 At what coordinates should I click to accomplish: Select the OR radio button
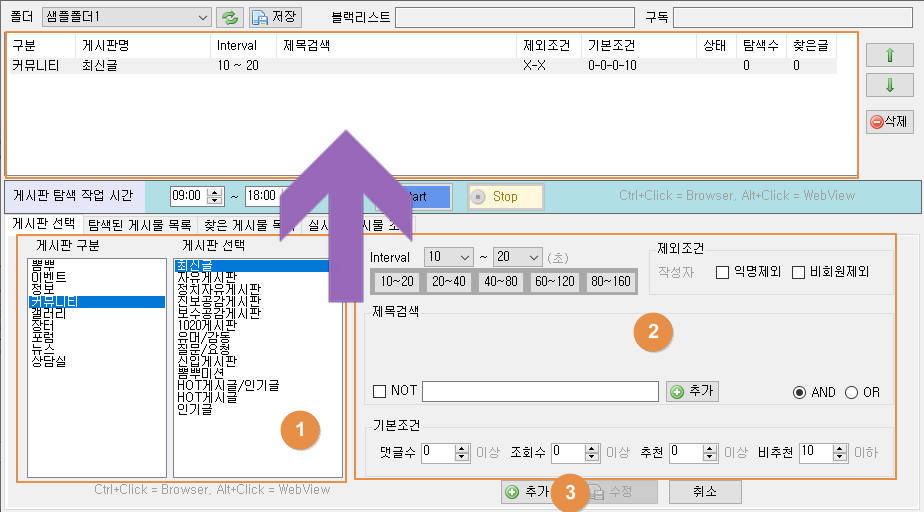(851, 392)
